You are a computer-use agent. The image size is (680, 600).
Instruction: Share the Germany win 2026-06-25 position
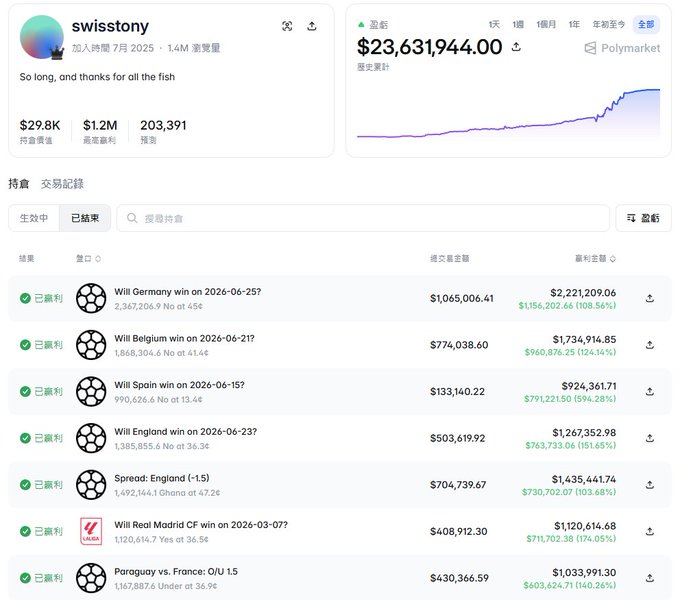click(x=649, y=298)
